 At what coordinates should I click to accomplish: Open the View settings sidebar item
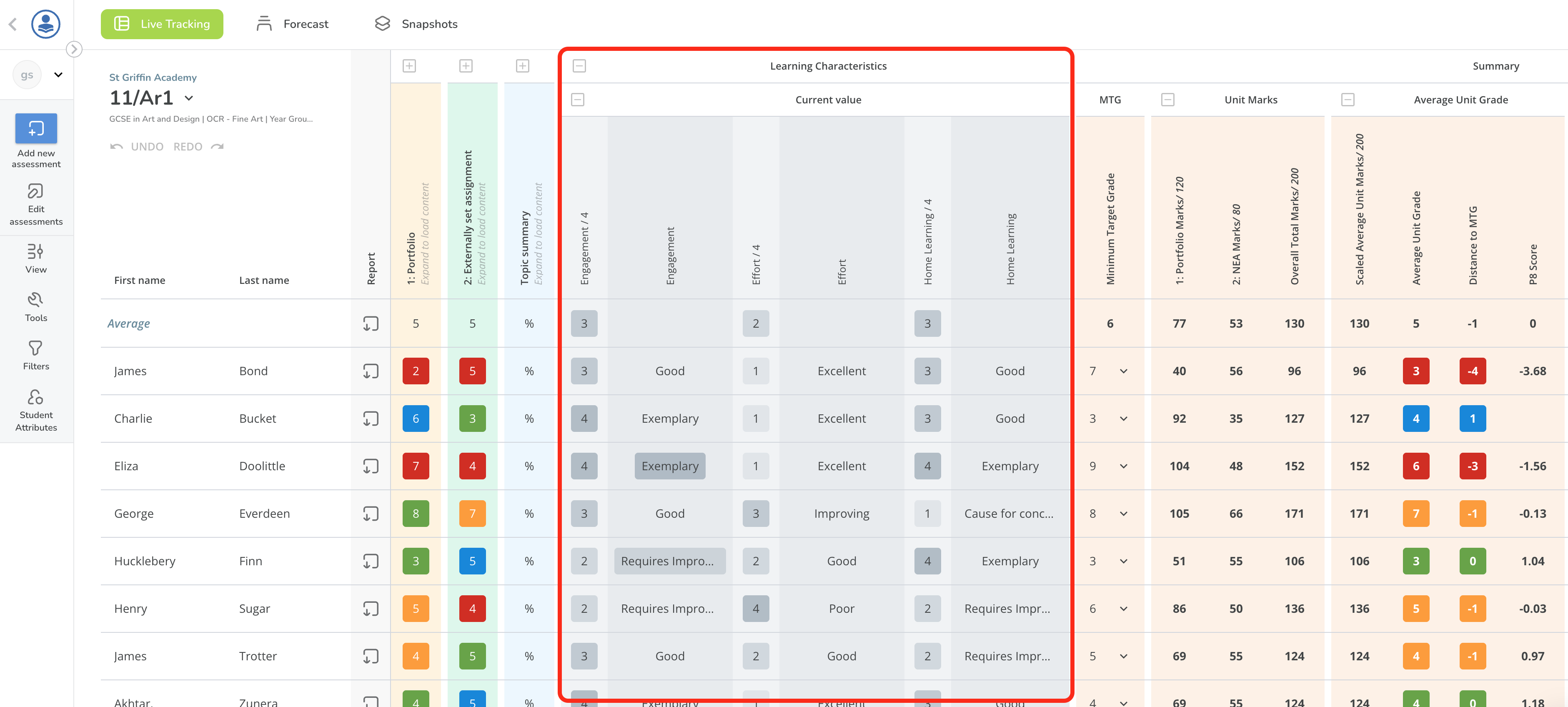36,258
